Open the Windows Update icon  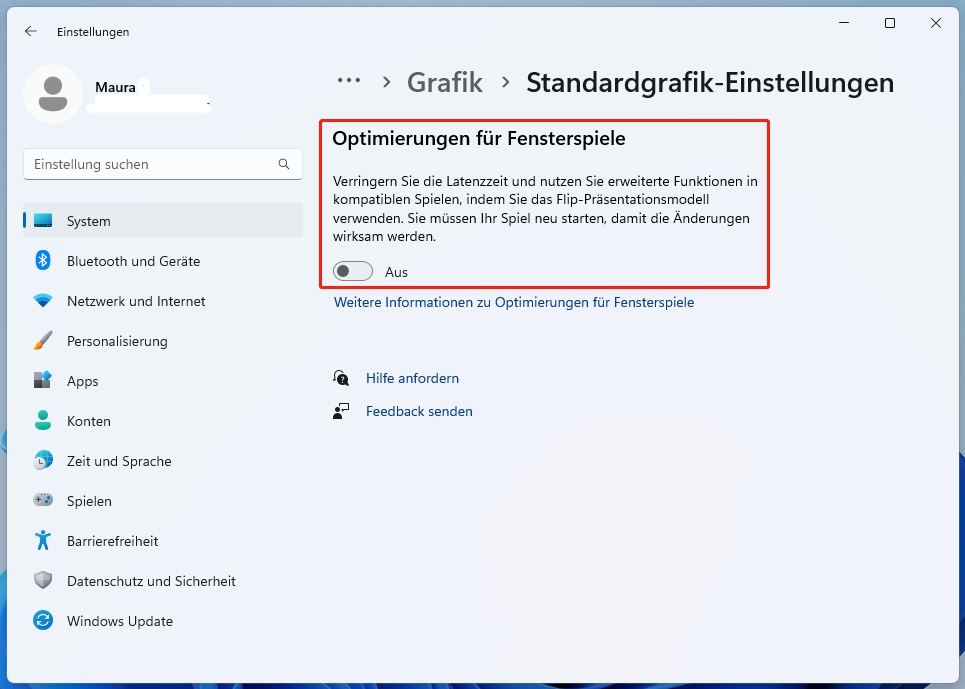pyautogui.click(x=44, y=621)
